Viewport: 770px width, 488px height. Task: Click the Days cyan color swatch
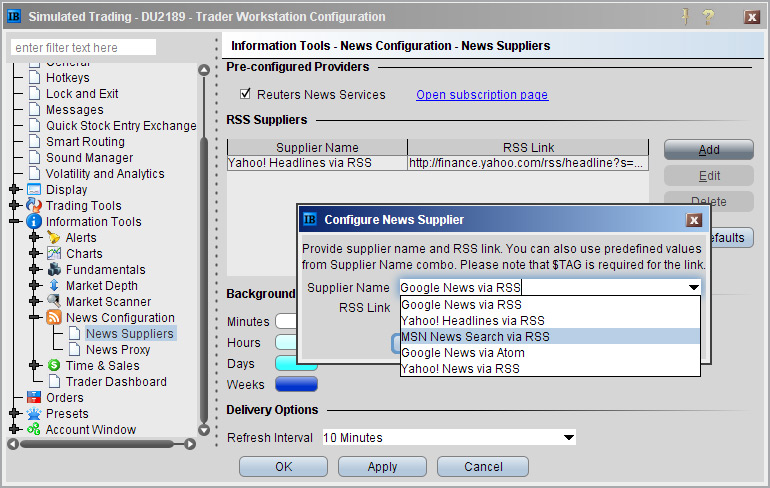coord(296,363)
